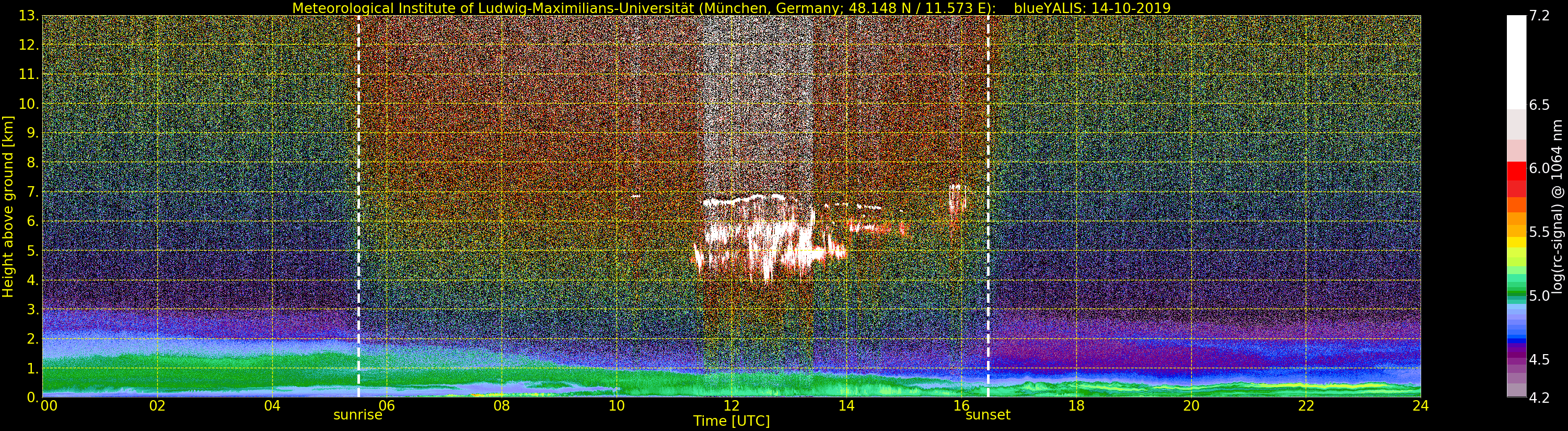The height and width of the screenshot is (431, 1568).
Task: Click the height tick label '9.'
Action: (33, 133)
